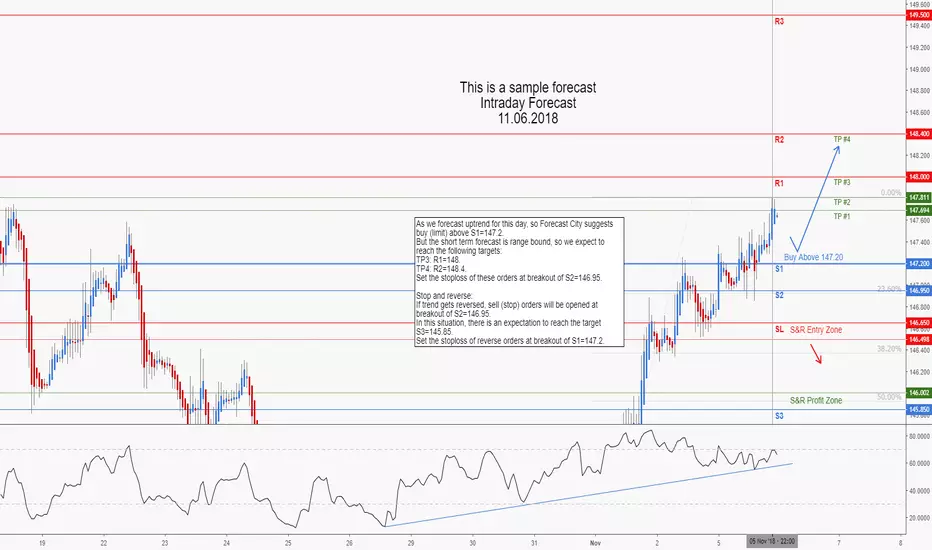Click date 24 on the time axis
932x550 pixels.
pyautogui.click(x=226, y=543)
